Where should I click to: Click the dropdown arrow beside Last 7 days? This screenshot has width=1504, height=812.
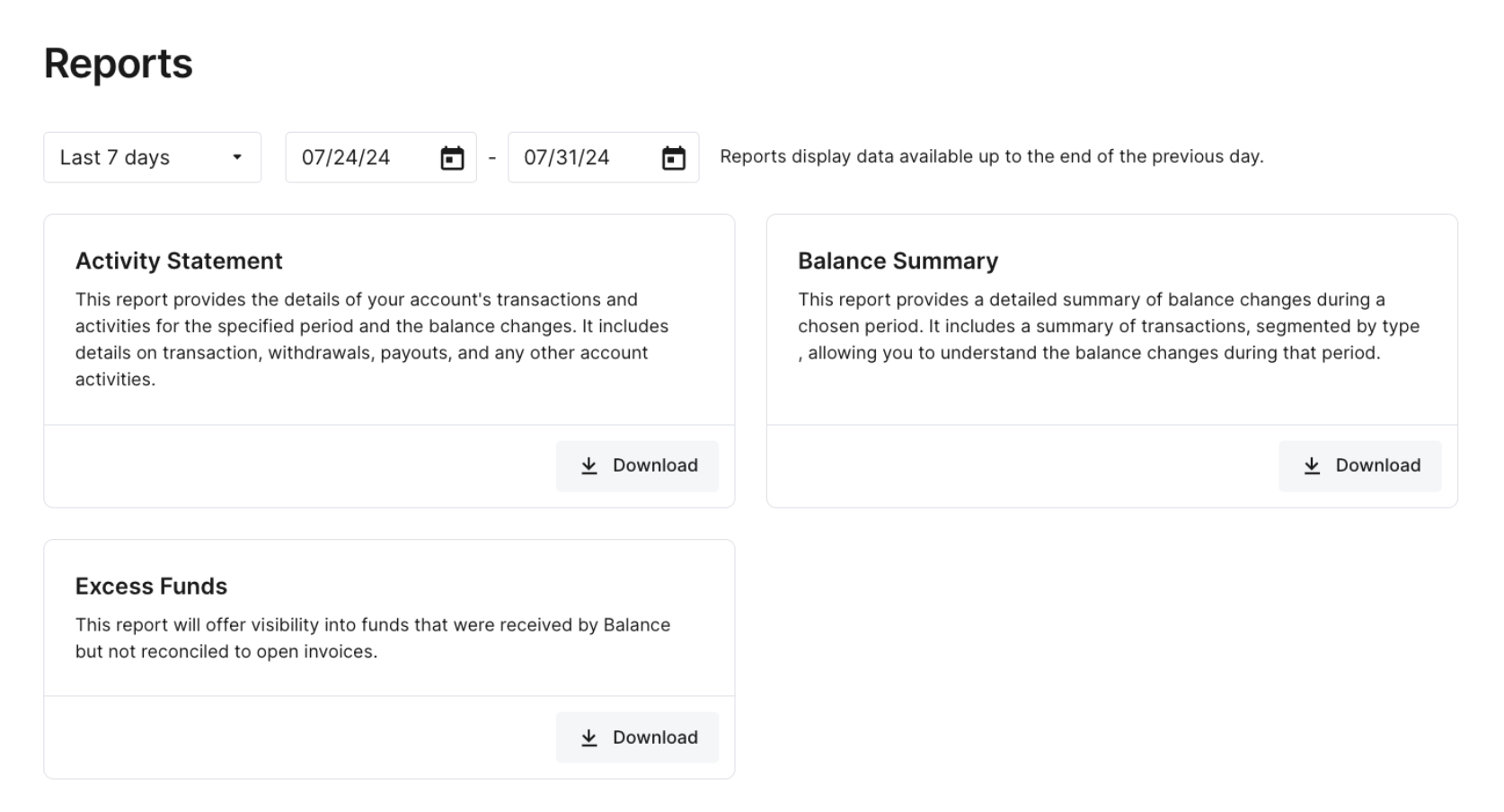tap(237, 157)
